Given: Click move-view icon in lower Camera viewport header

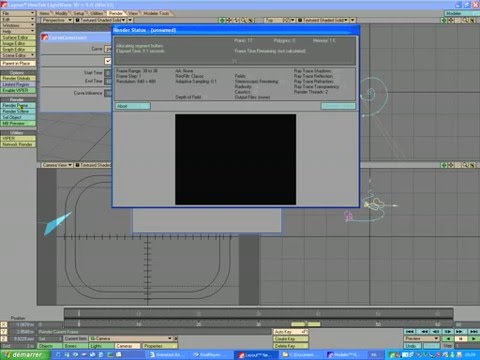Looking at the screenshot, I should click(x=451, y=165).
